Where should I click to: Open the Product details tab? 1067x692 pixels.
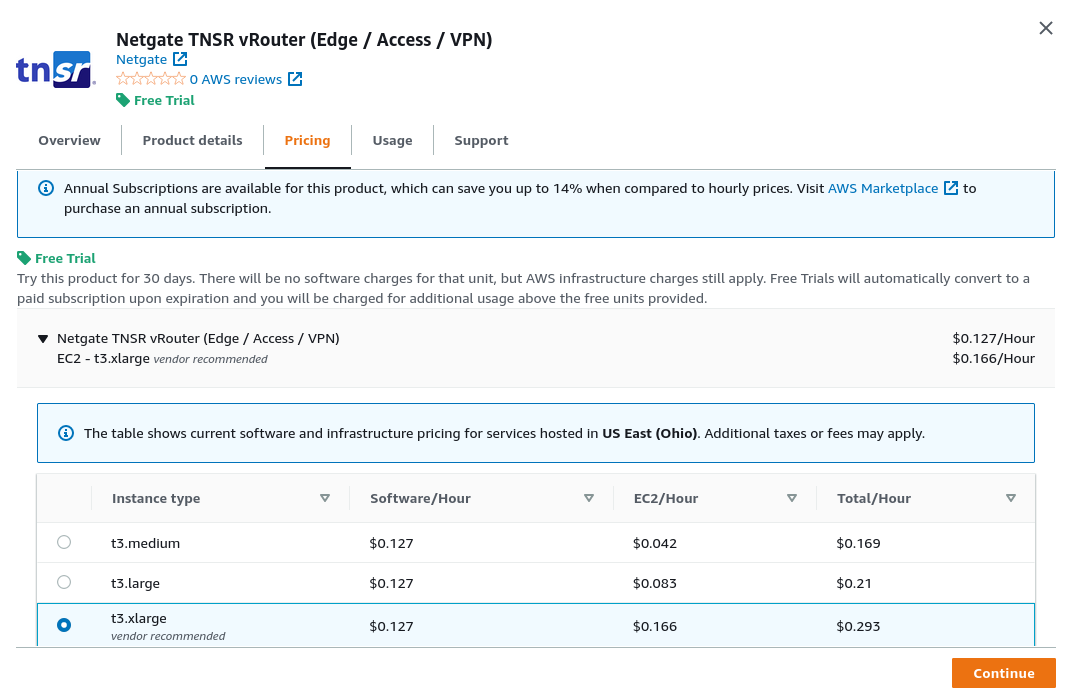tap(192, 140)
